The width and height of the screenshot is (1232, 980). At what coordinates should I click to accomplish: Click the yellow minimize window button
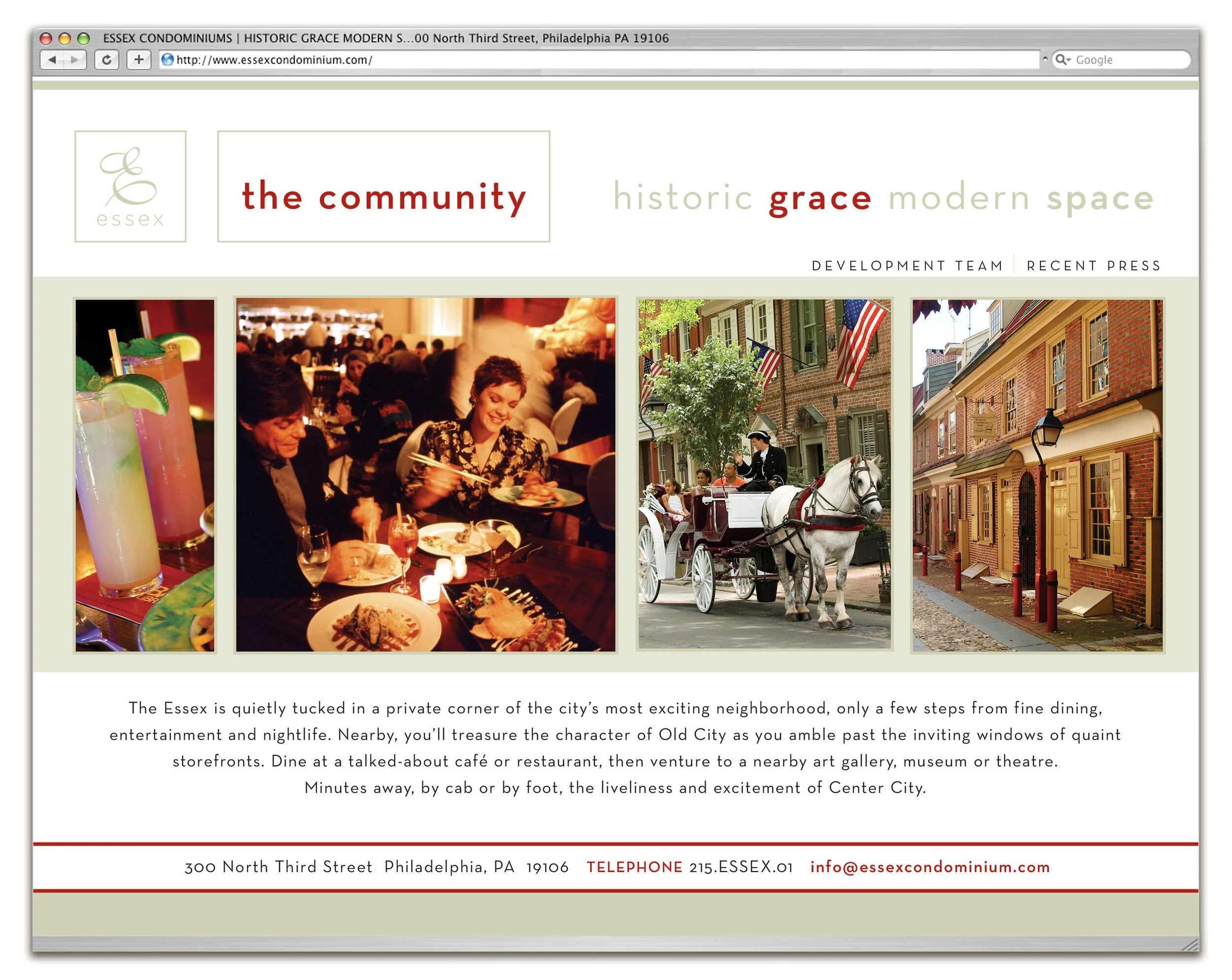tap(65, 38)
